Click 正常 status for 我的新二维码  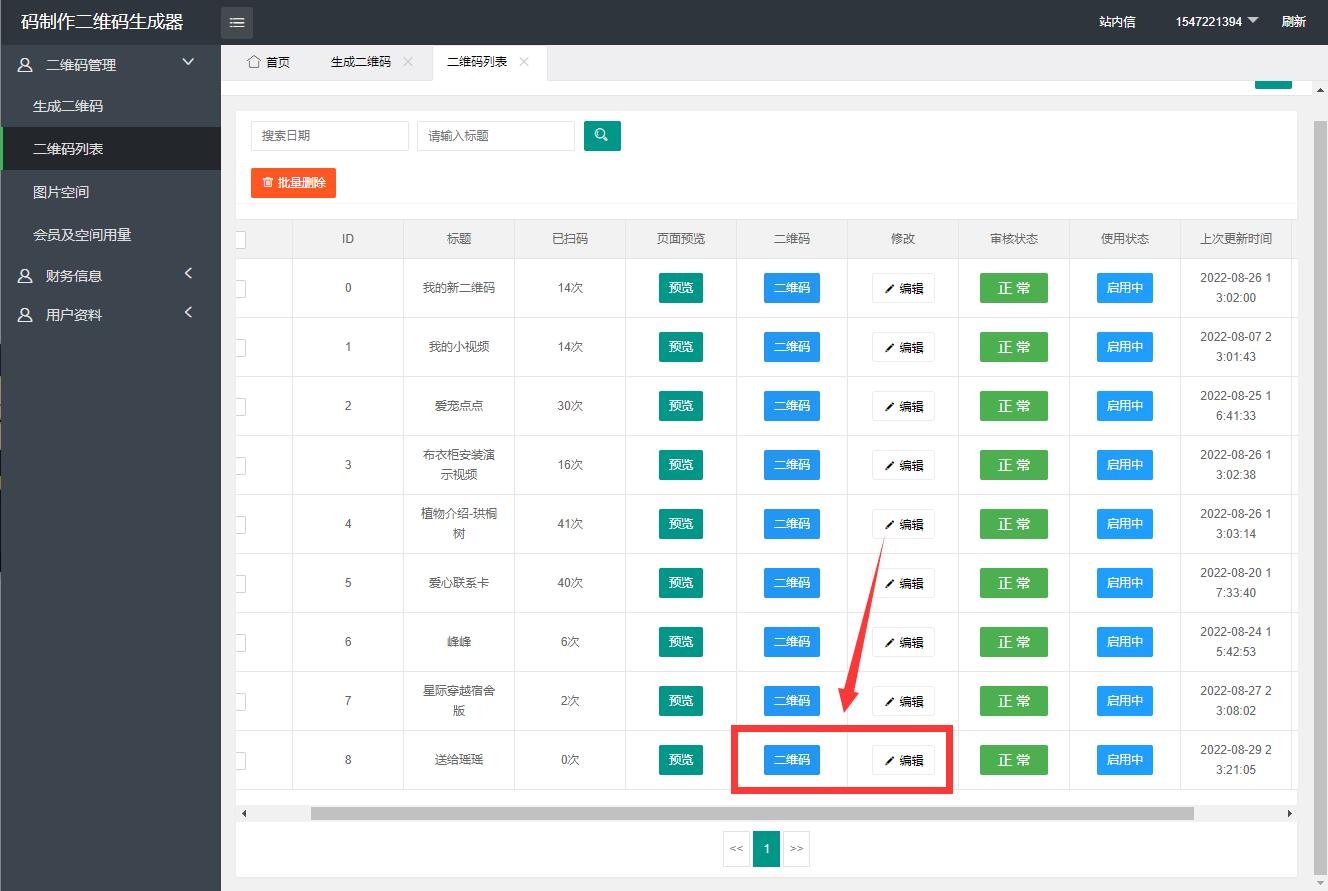point(1014,288)
